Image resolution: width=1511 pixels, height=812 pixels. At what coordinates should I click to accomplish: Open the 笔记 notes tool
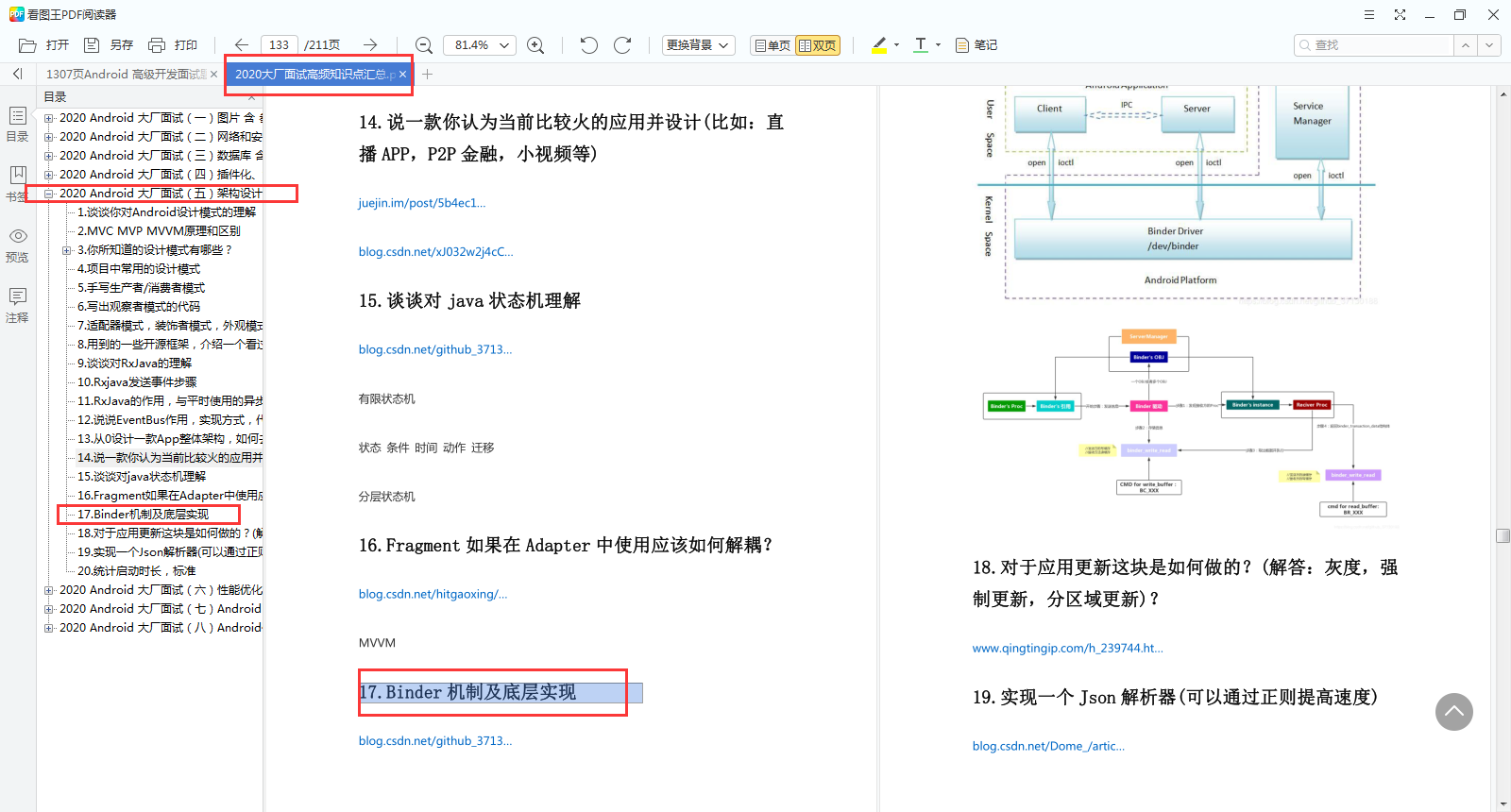point(976,45)
